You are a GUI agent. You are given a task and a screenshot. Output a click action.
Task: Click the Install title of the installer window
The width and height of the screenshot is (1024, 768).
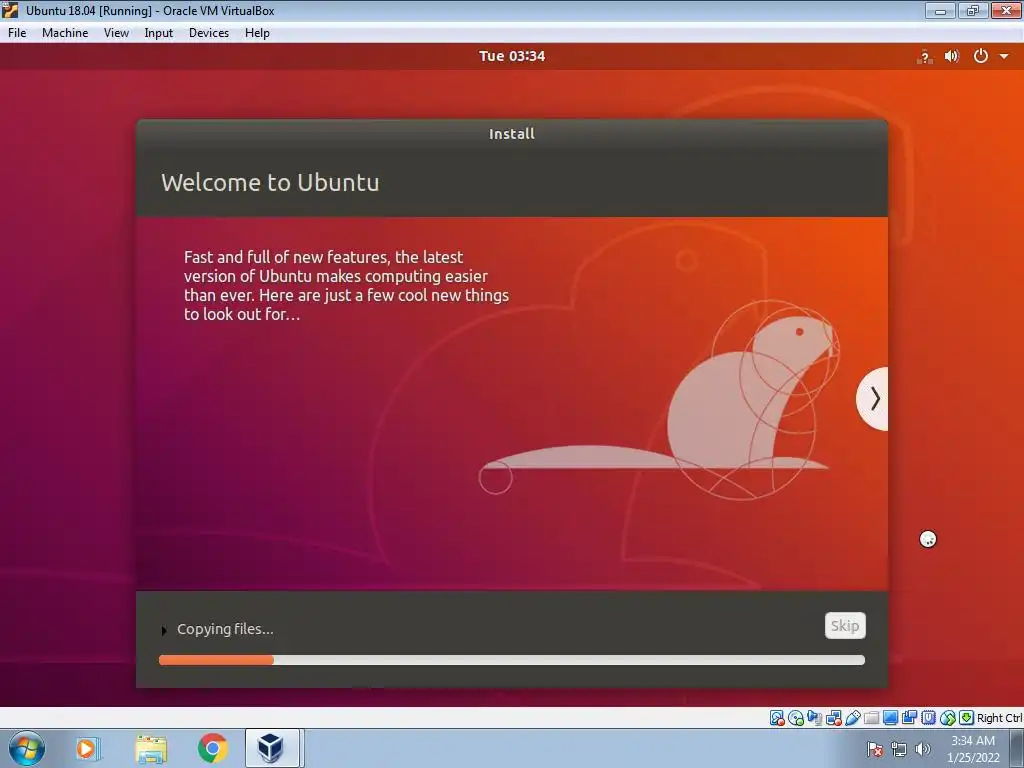pyautogui.click(x=512, y=134)
